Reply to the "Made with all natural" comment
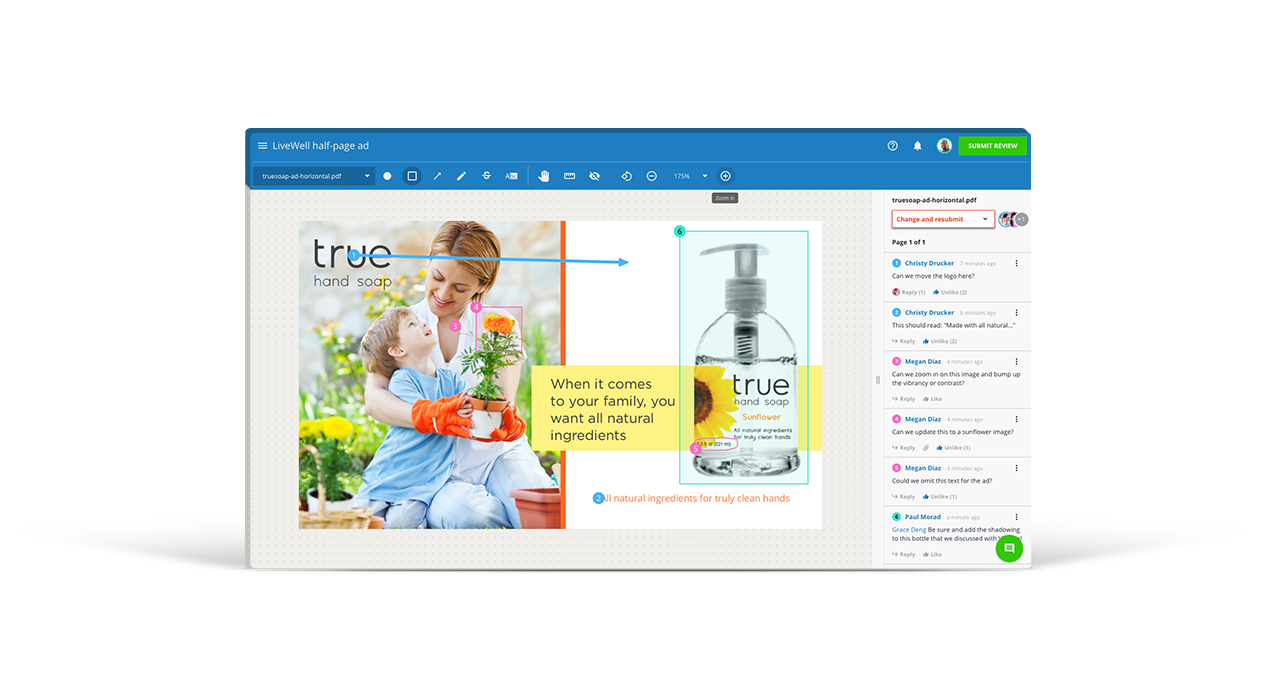Screen dimensions: 1280x700 [904, 341]
